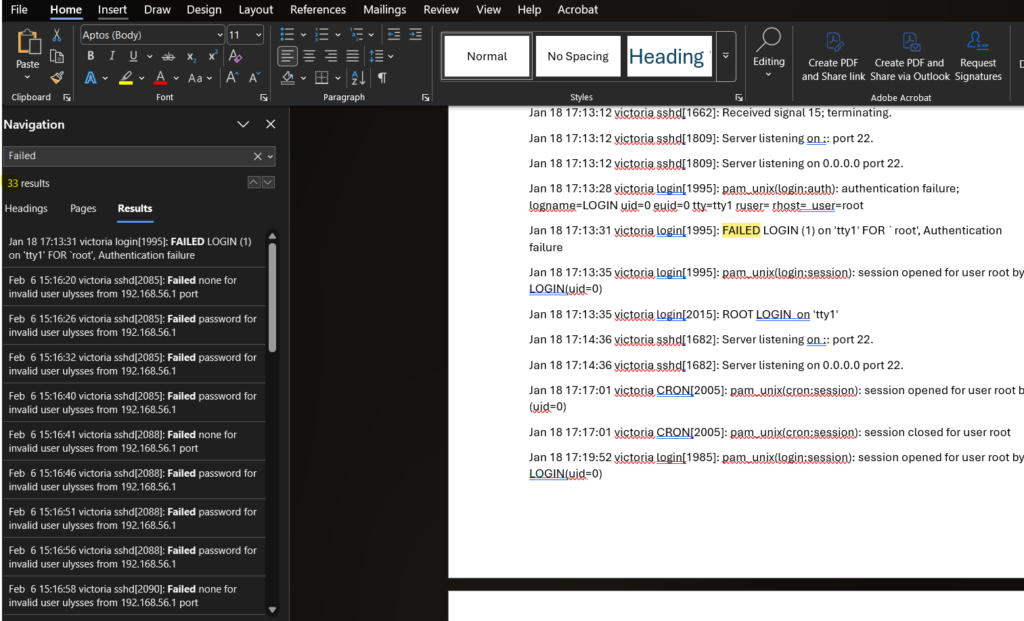The image size is (1024, 621).
Task: Clear the navigation search text
Action: pos(257,156)
